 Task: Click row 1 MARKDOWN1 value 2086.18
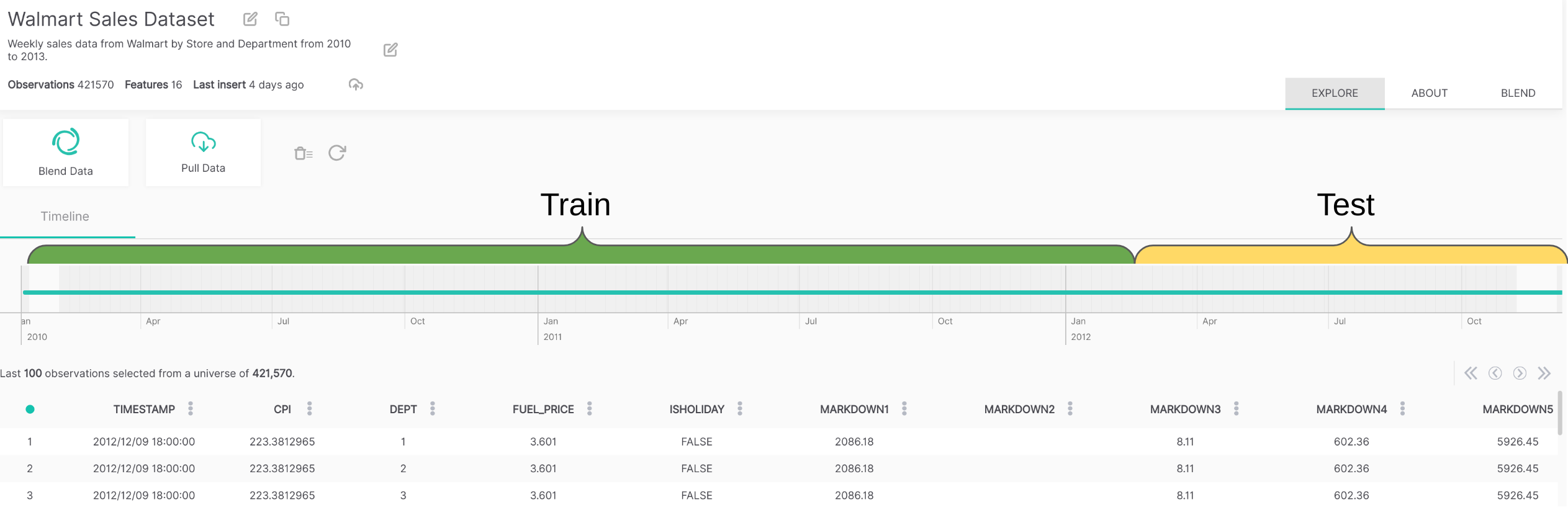854,442
